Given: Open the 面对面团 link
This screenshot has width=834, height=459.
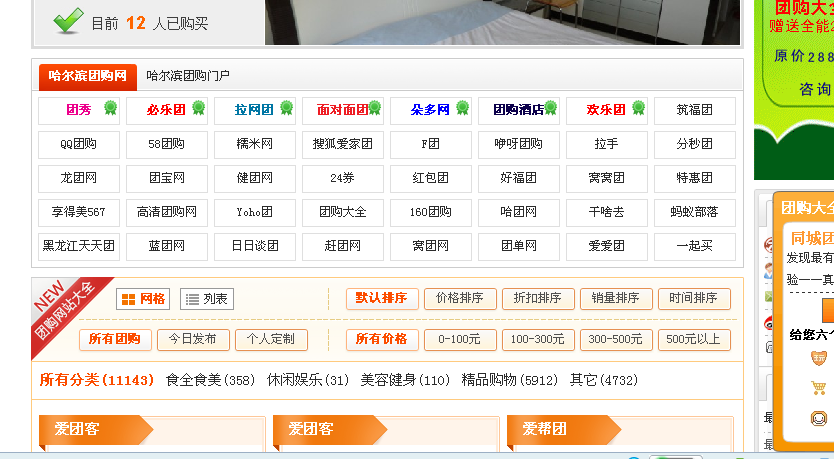Looking at the screenshot, I should [343, 110].
